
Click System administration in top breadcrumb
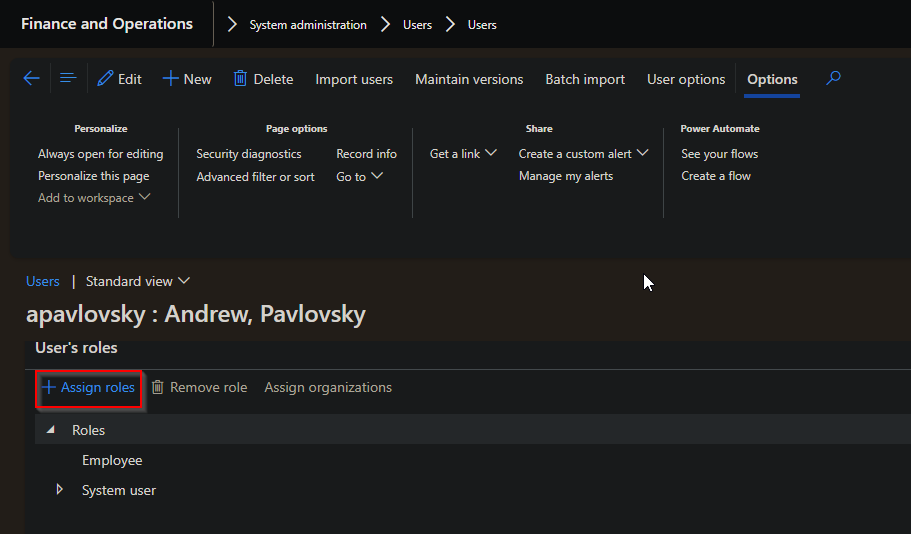pyautogui.click(x=308, y=25)
